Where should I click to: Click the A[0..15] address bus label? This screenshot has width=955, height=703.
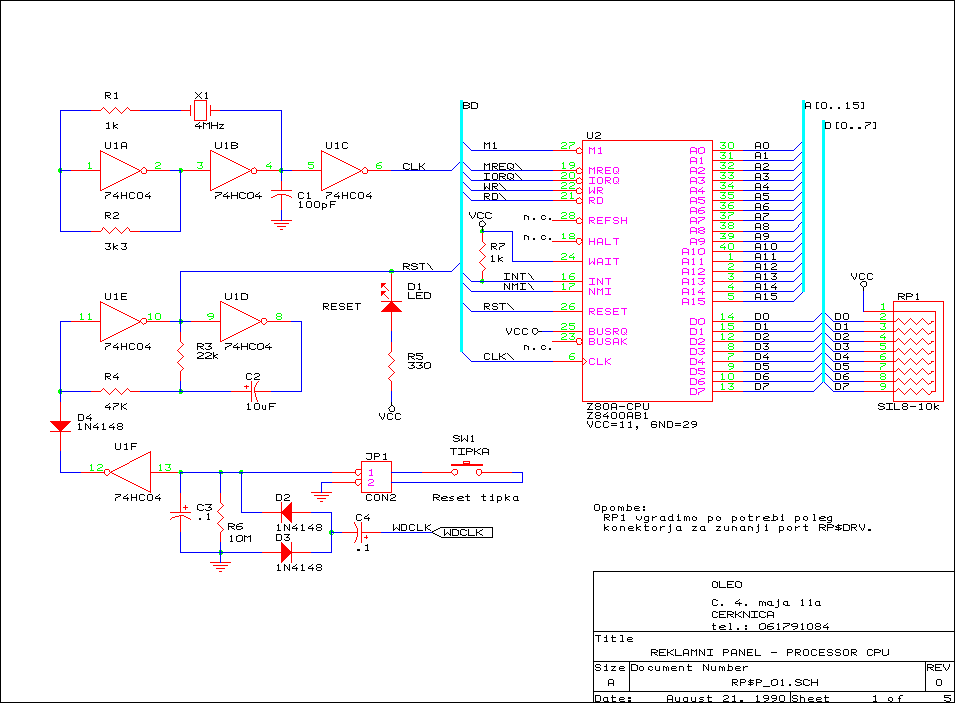click(x=834, y=105)
